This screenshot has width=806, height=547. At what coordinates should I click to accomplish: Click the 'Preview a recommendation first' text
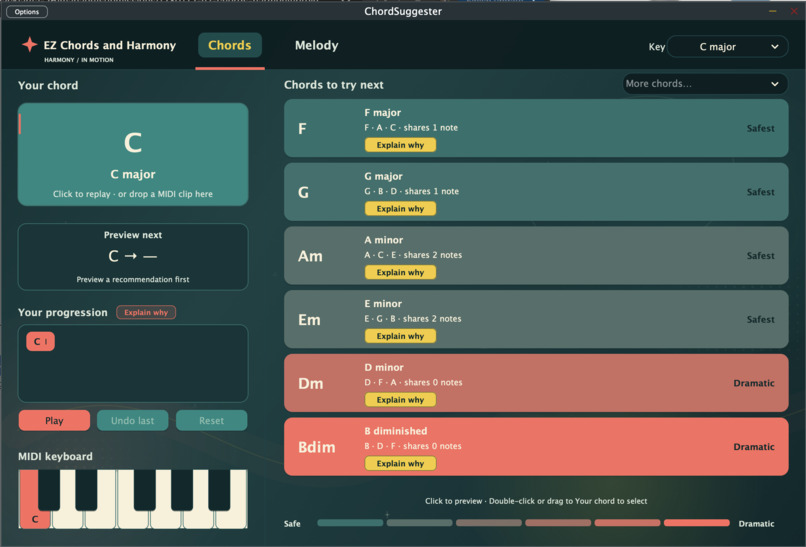point(133,279)
